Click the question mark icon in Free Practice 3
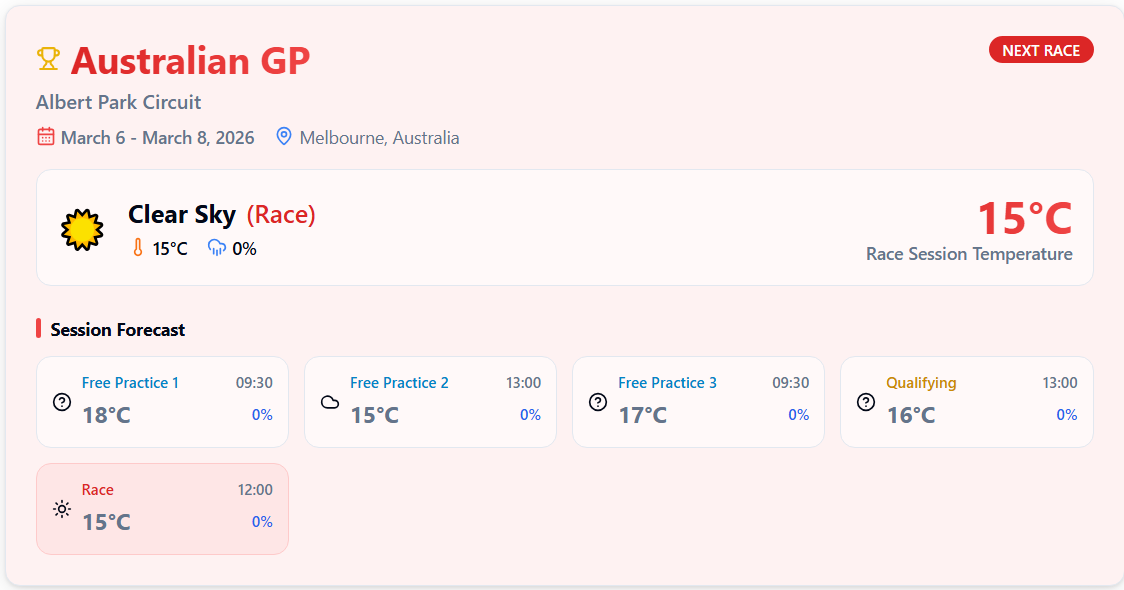This screenshot has height=590, width=1124. coord(598,402)
